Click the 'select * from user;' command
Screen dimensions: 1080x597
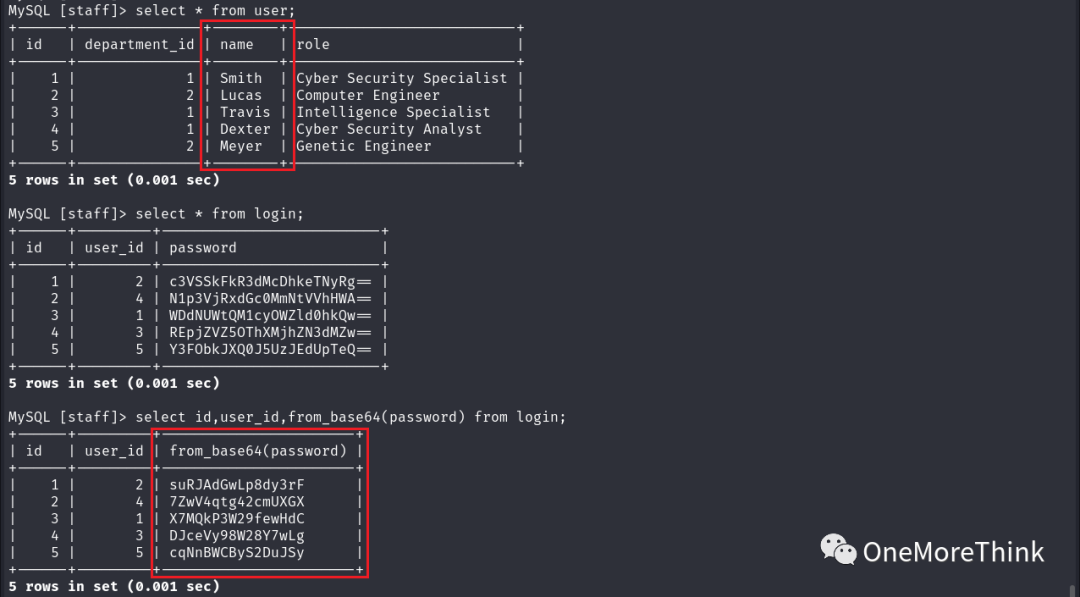(216, 10)
